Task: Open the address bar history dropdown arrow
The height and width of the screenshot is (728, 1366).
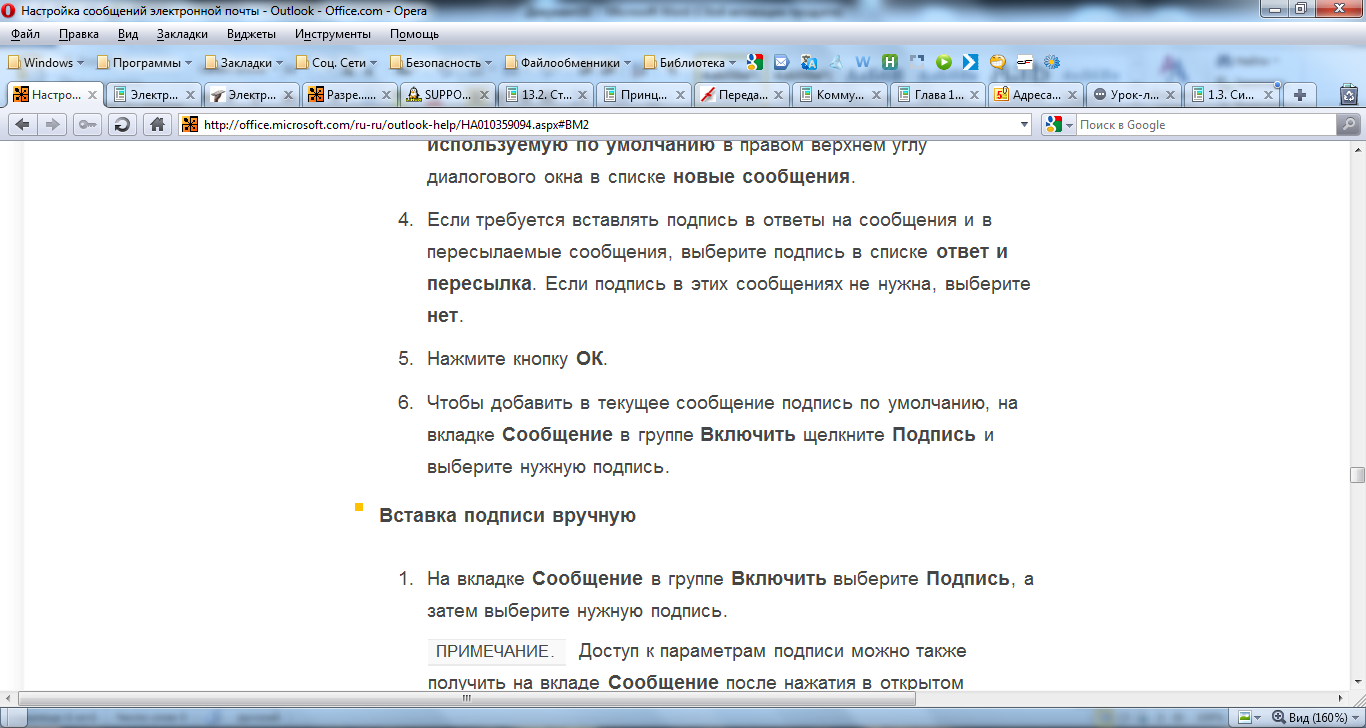Action: [1023, 125]
